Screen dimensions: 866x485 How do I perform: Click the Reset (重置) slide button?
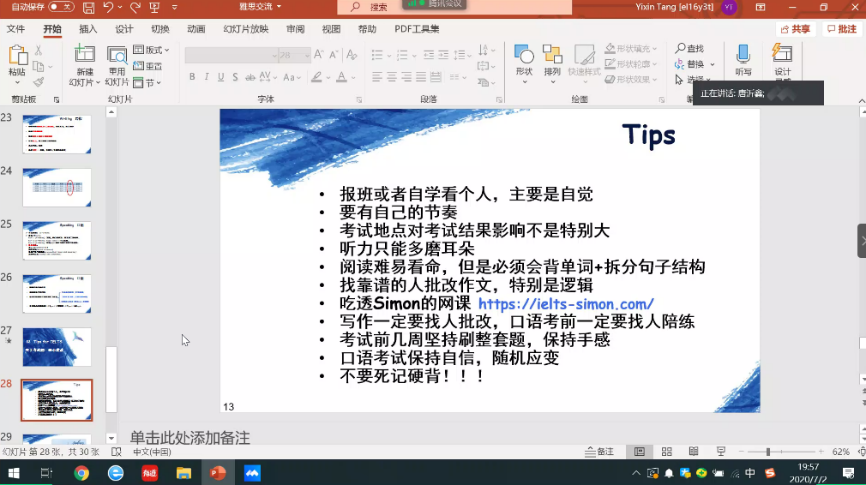(147, 66)
